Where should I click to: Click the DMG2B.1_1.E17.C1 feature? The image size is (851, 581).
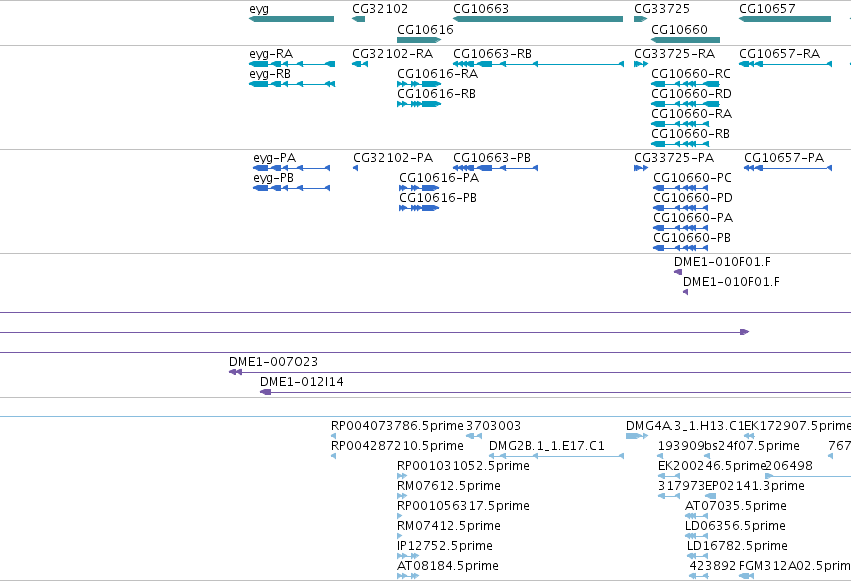click(x=556, y=456)
